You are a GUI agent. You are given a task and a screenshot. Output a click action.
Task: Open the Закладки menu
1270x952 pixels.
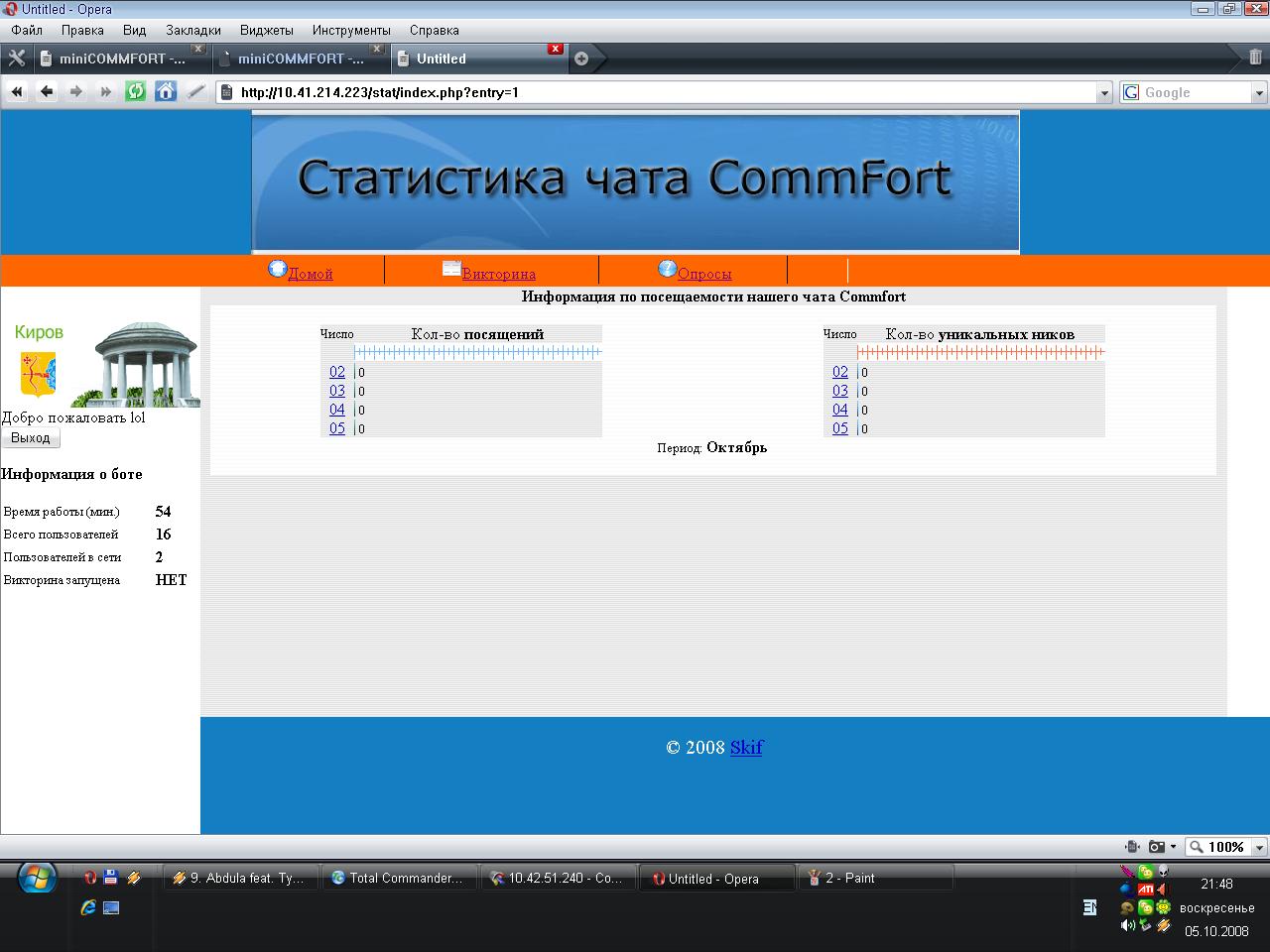pyautogui.click(x=193, y=30)
